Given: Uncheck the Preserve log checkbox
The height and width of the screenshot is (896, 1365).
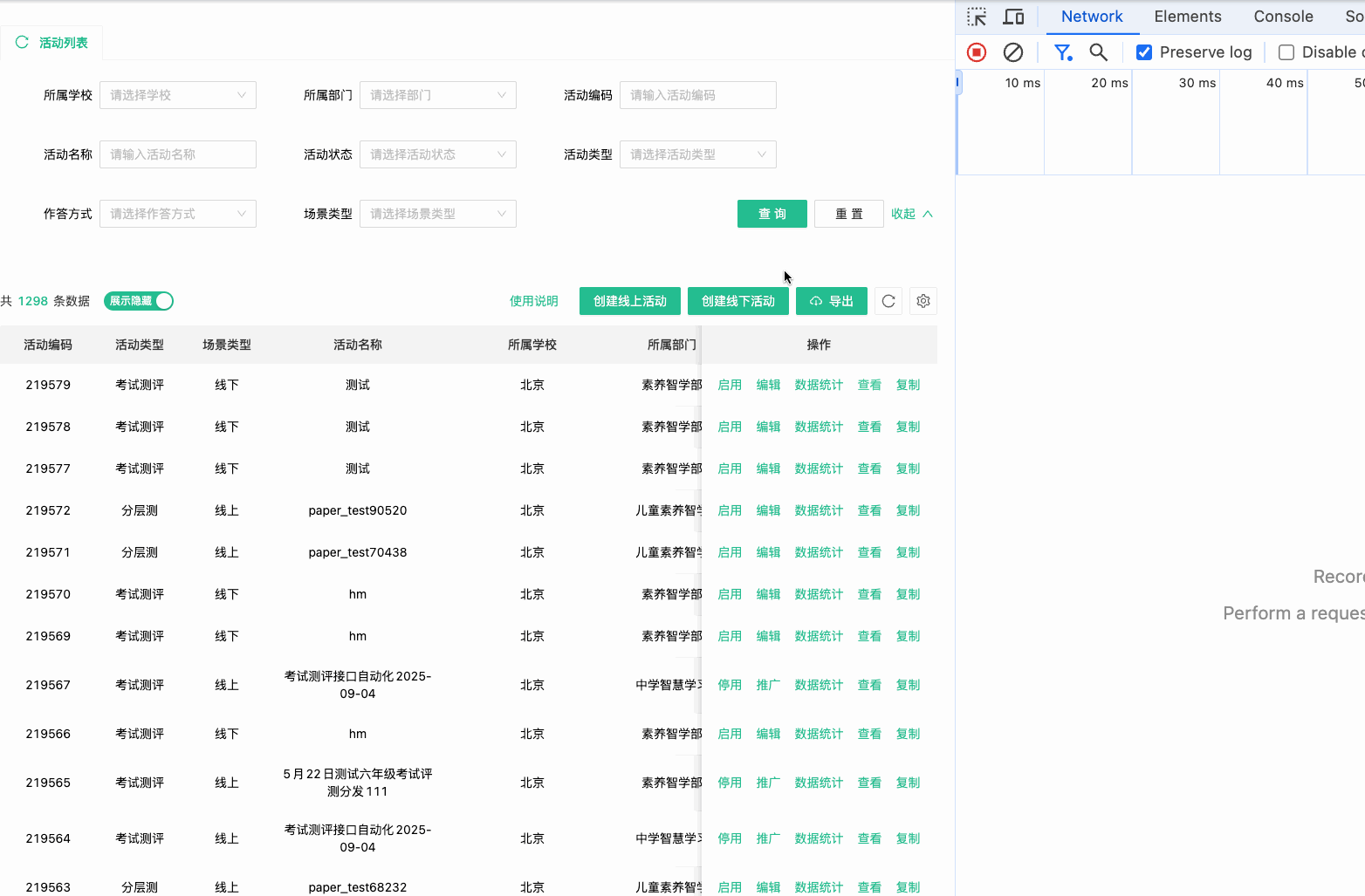Looking at the screenshot, I should (x=1143, y=51).
